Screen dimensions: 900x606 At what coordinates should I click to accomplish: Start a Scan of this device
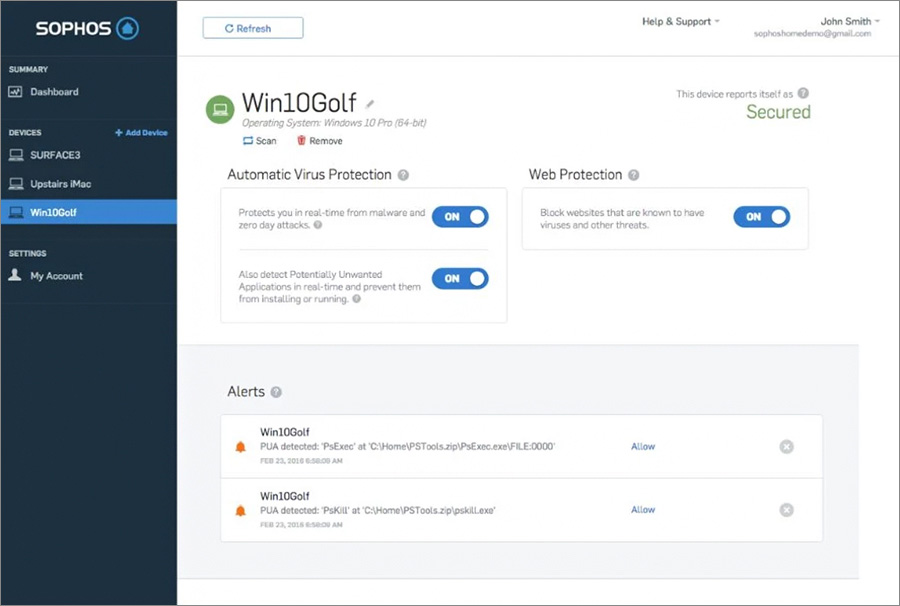pos(259,141)
